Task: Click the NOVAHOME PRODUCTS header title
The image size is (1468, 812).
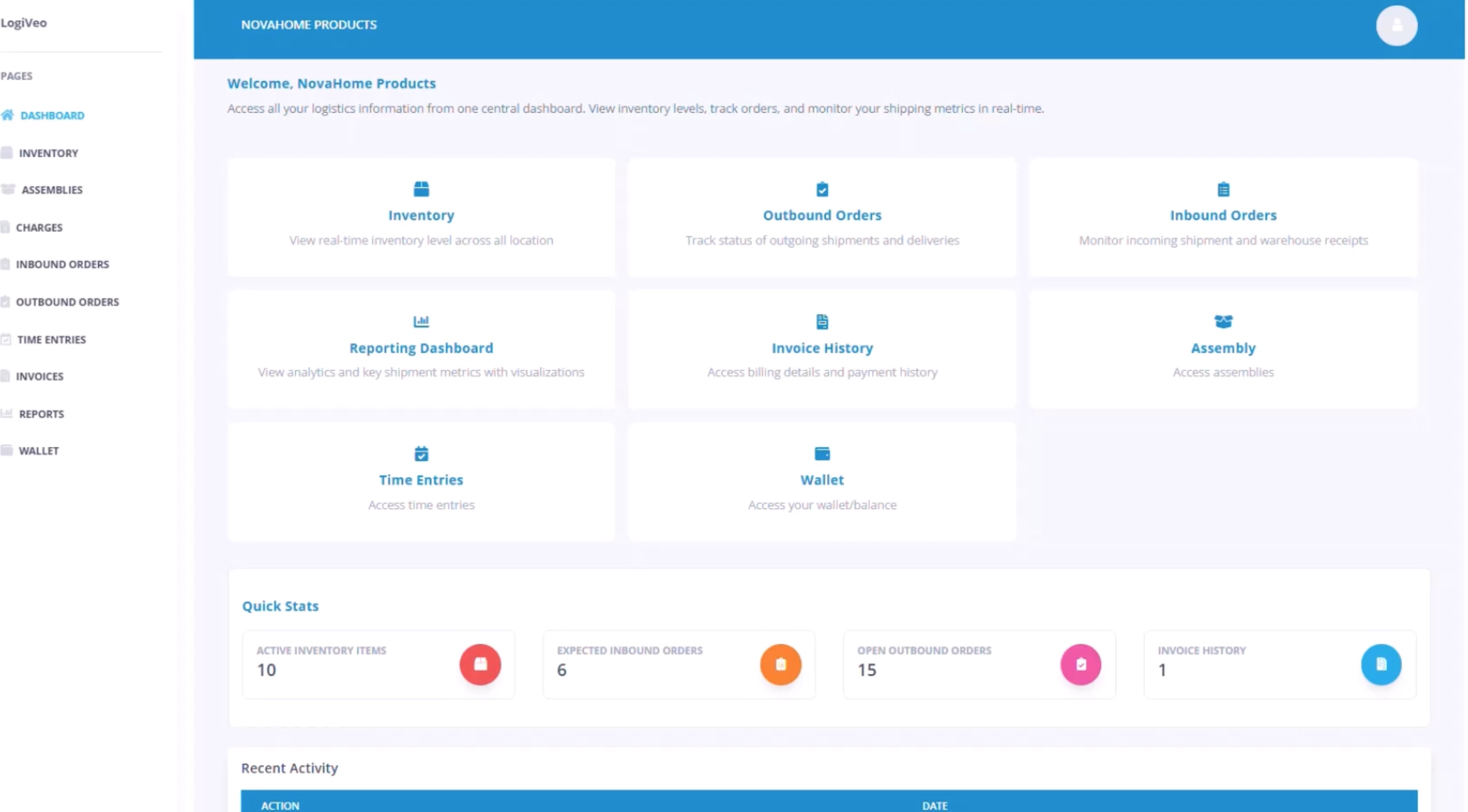Action: point(308,24)
